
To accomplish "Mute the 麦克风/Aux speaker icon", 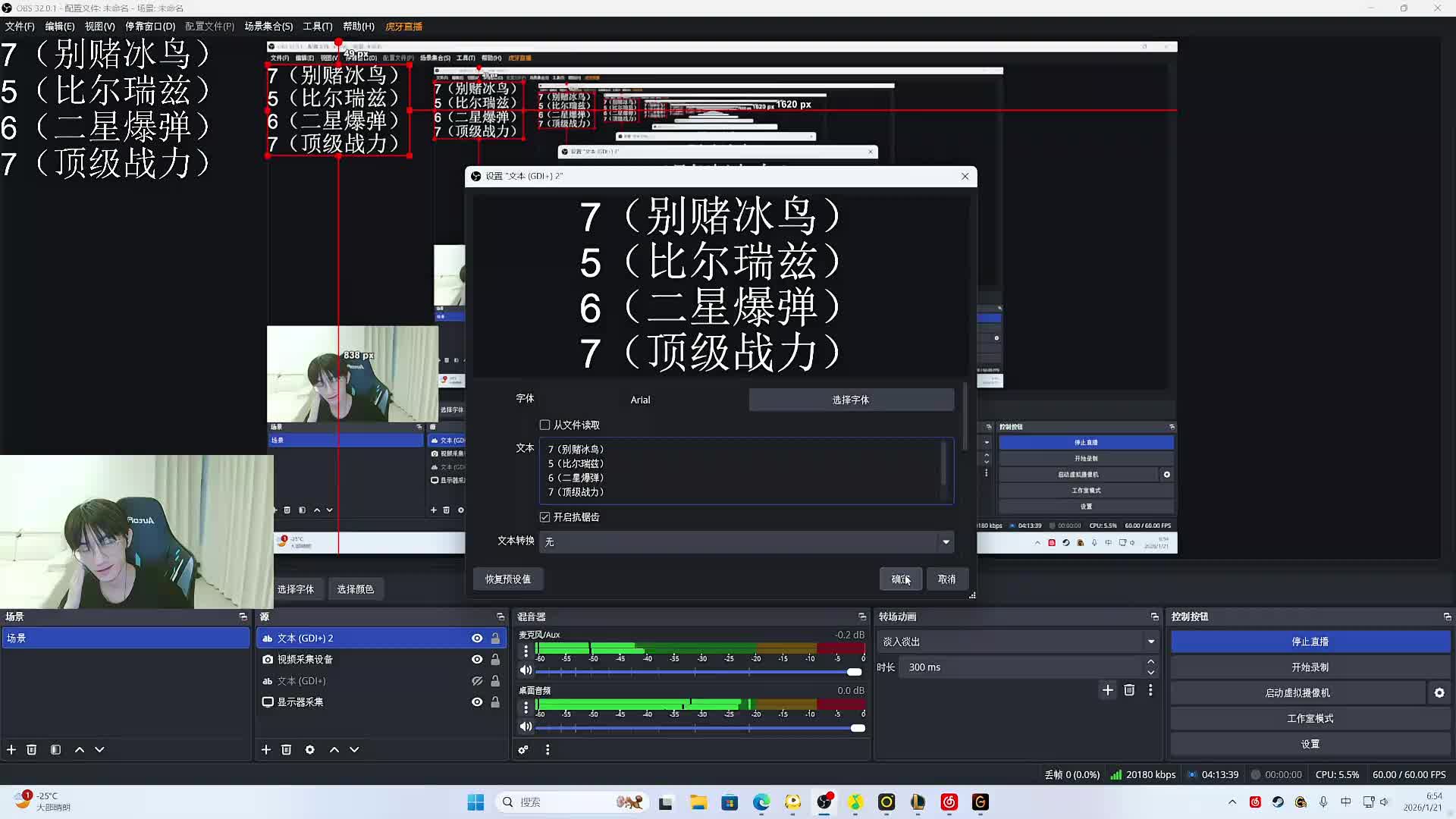I will tap(525, 670).
